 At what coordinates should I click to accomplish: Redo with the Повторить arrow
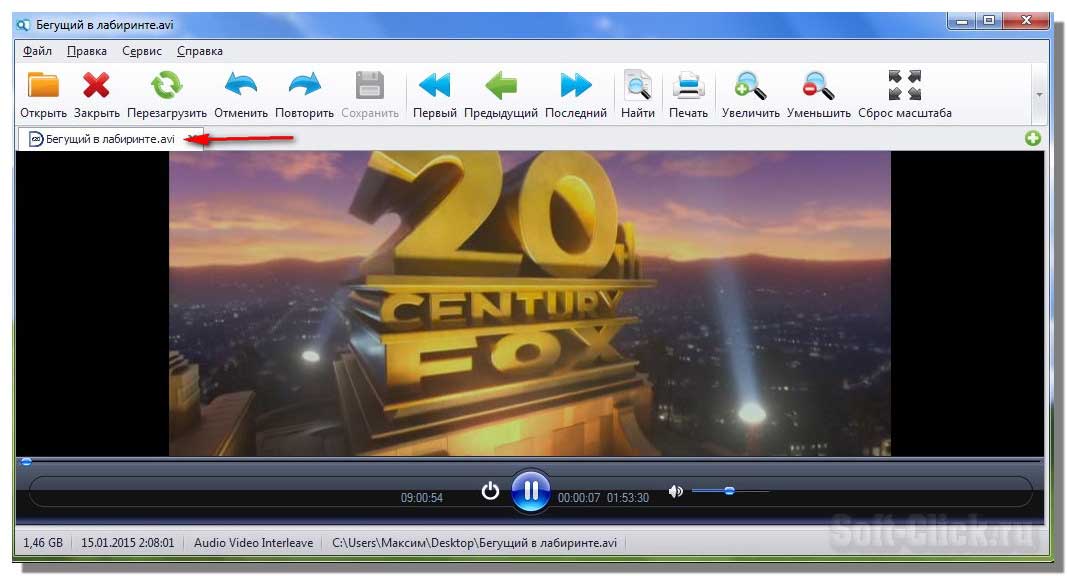pos(304,87)
